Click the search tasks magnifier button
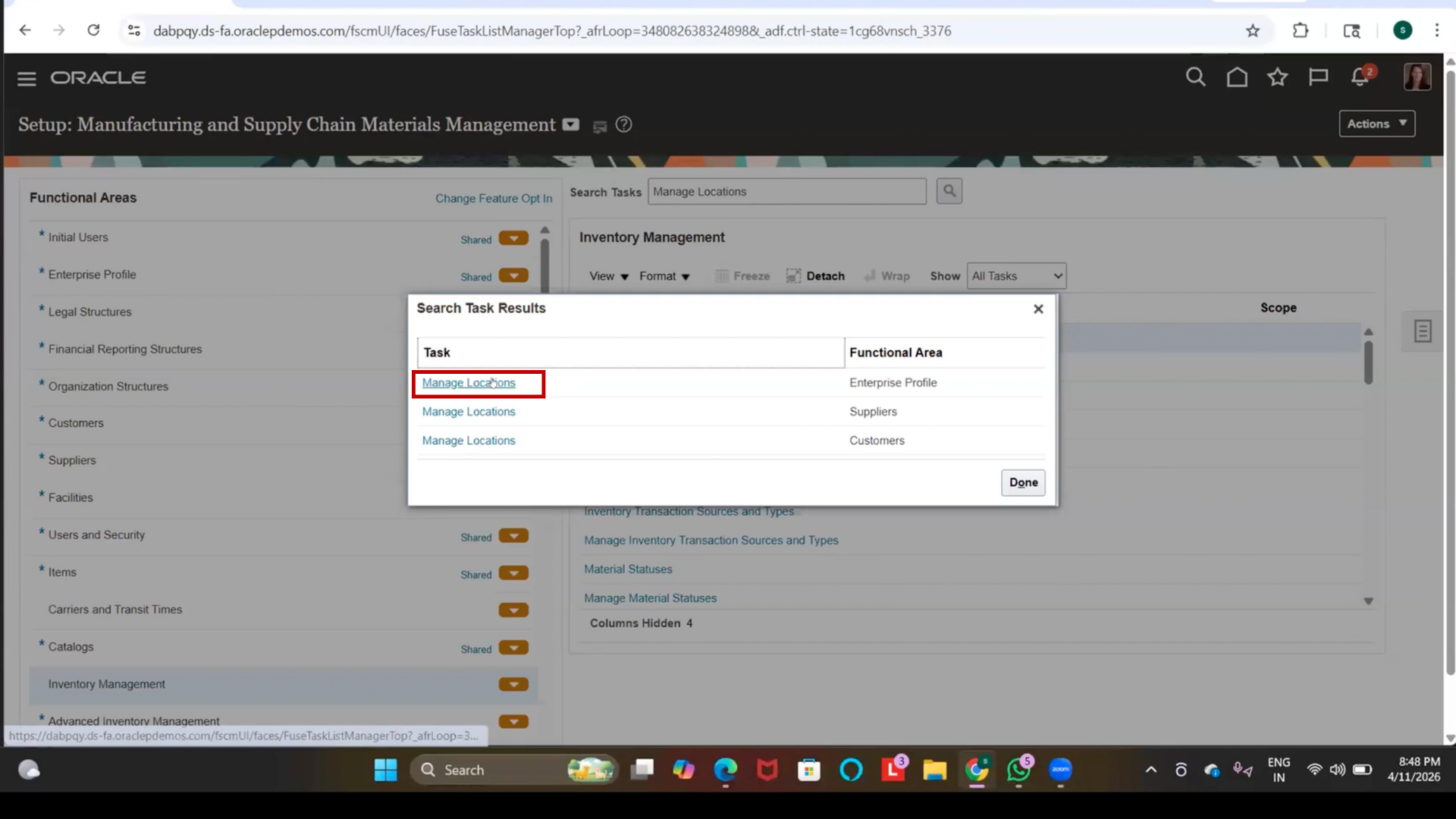 point(949,191)
